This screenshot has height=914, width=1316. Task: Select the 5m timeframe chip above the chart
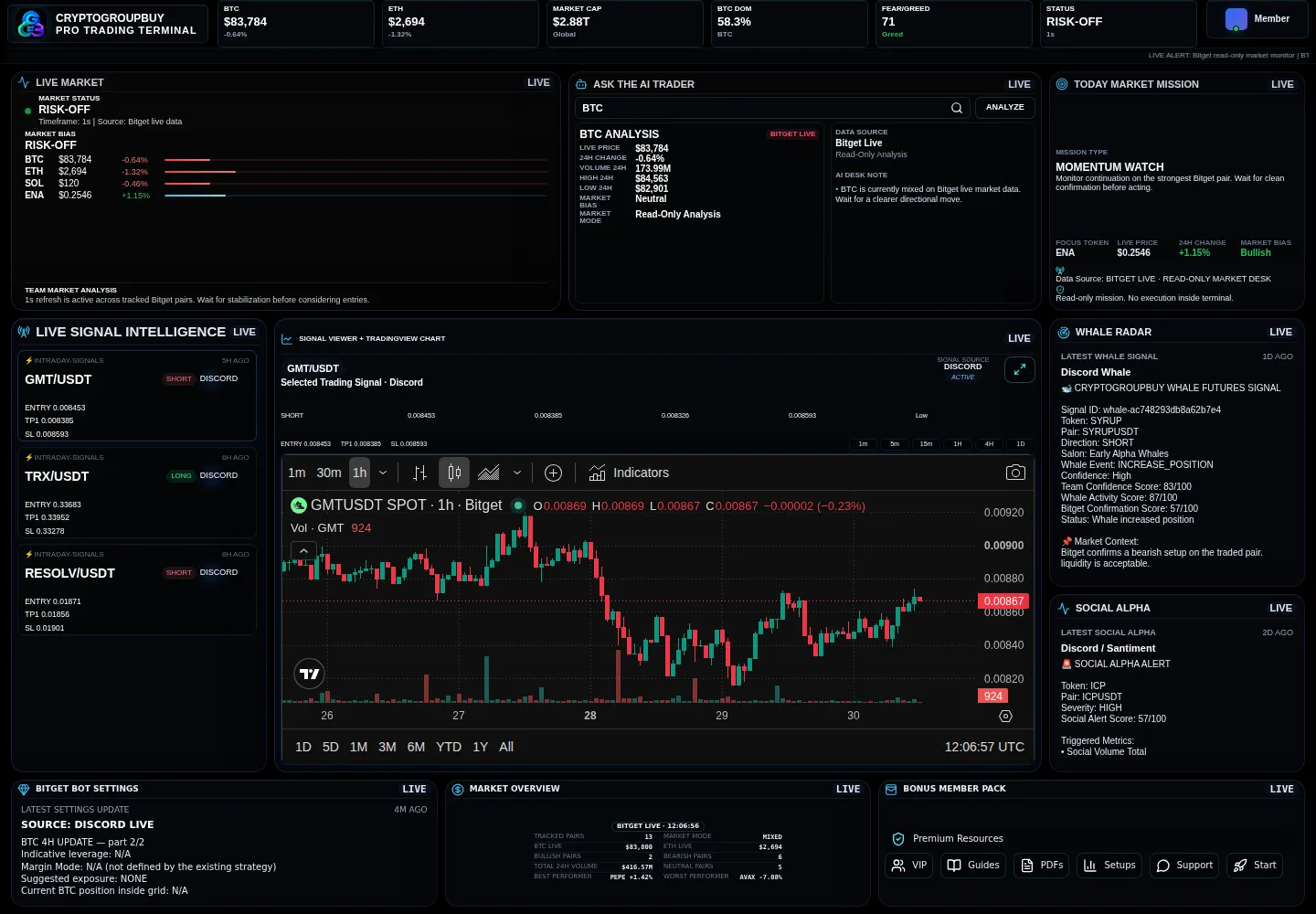(x=895, y=444)
